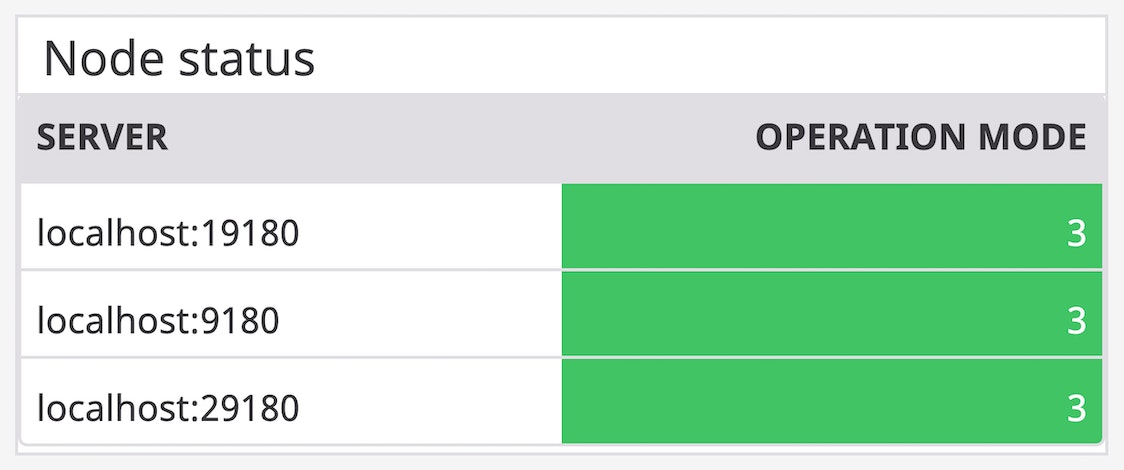The width and height of the screenshot is (1124, 470).
Task: Click the word MODE in the header
Action: coord(1031,138)
